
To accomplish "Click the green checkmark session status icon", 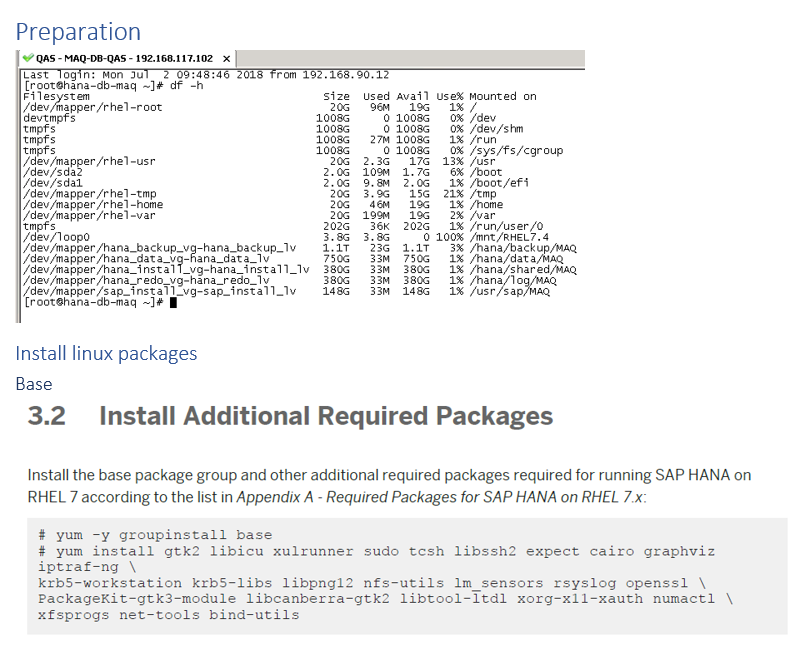I will click(x=28, y=58).
